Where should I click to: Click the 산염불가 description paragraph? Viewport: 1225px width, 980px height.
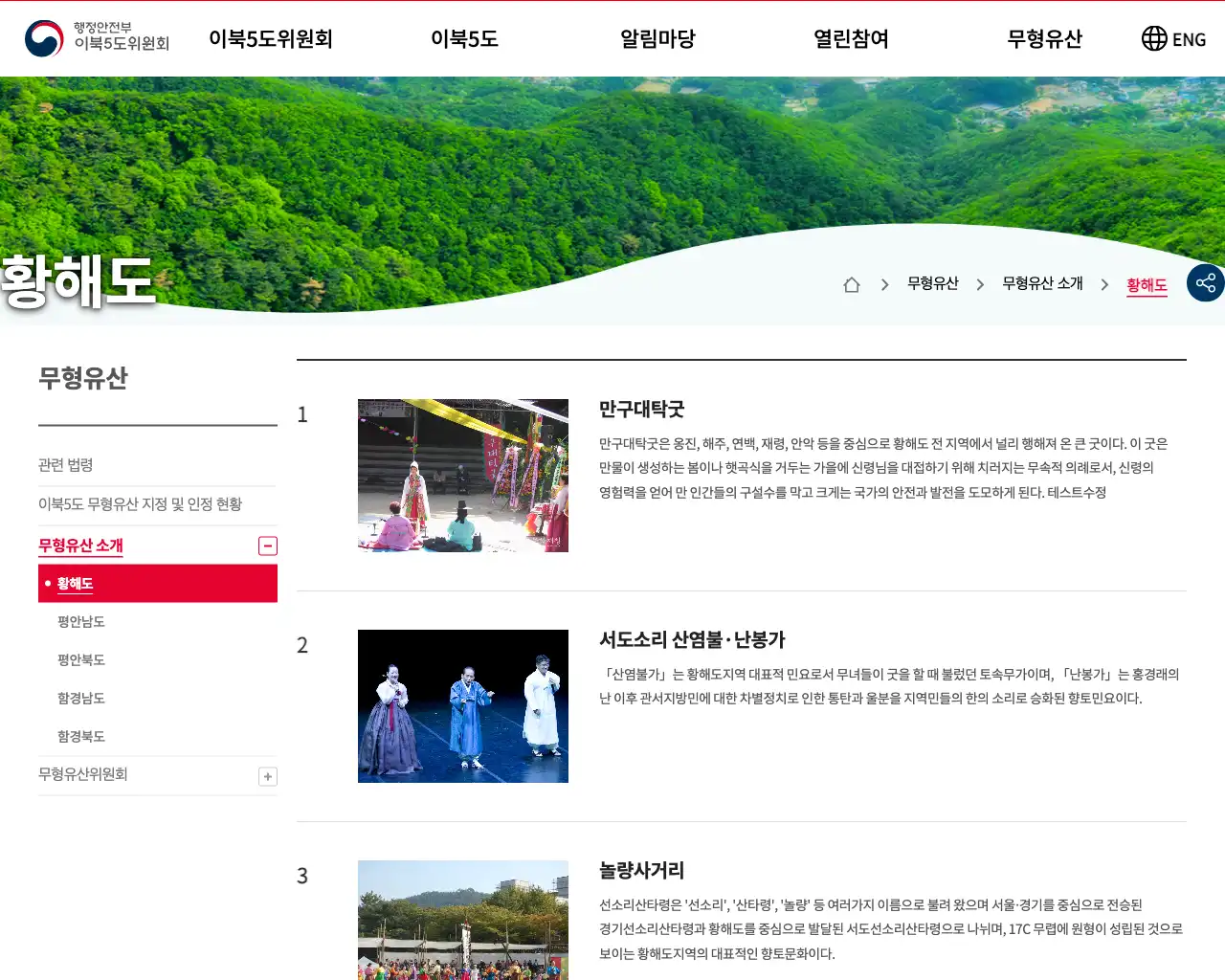click(x=889, y=686)
